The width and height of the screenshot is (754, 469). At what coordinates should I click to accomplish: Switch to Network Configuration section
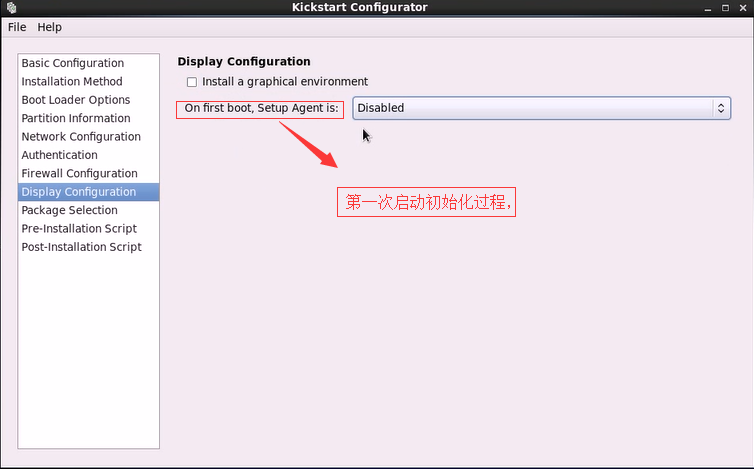pyautogui.click(x=88, y=137)
